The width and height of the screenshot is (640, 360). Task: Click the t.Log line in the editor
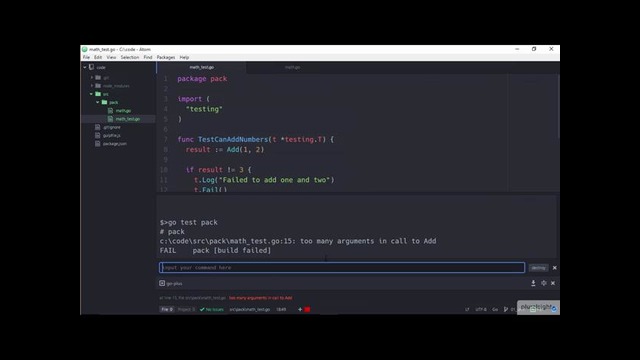pyautogui.click(x=264, y=180)
